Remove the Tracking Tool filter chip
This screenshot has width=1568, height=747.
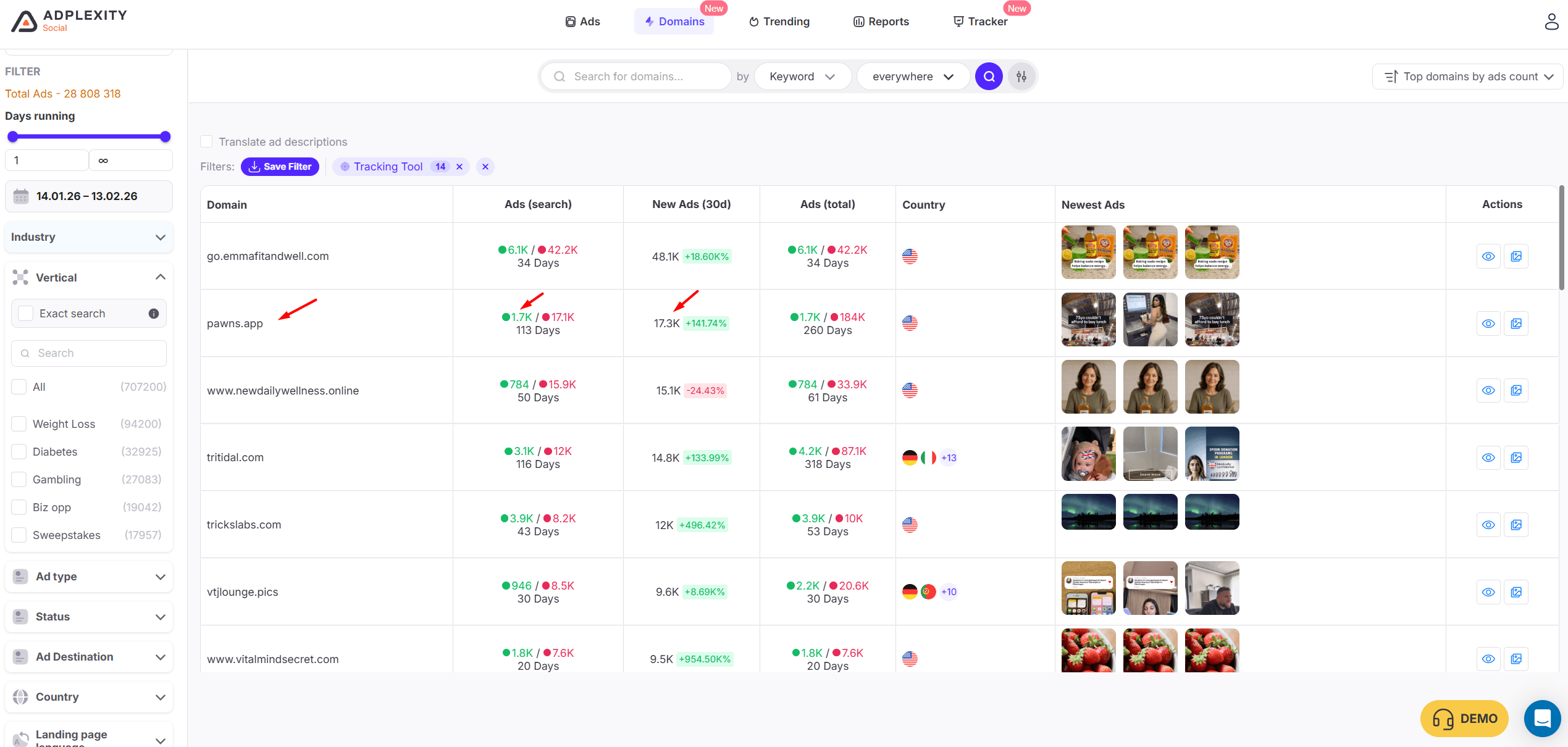tap(459, 167)
